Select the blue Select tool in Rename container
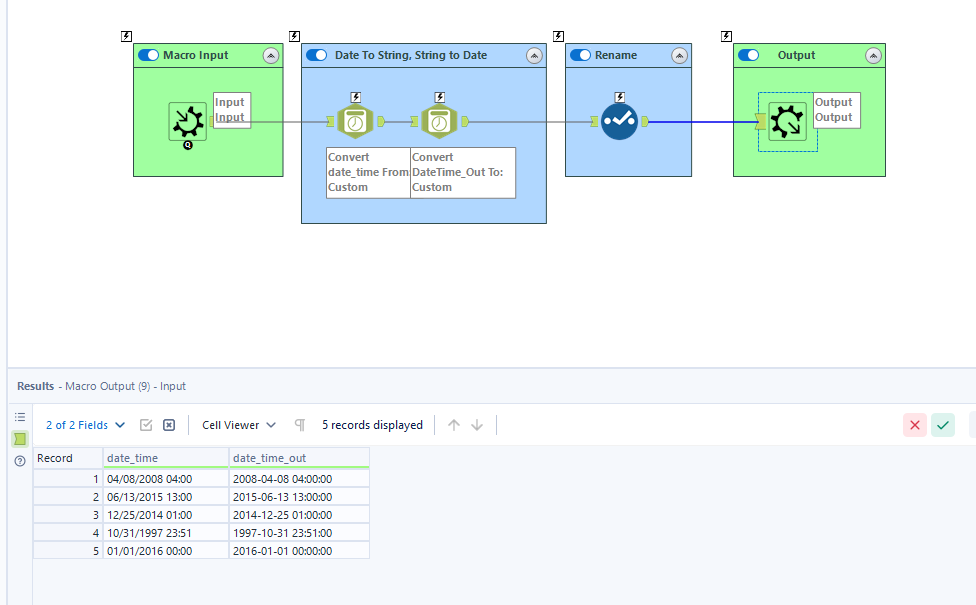The width and height of the screenshot is (976, 605). click(619, 121)
